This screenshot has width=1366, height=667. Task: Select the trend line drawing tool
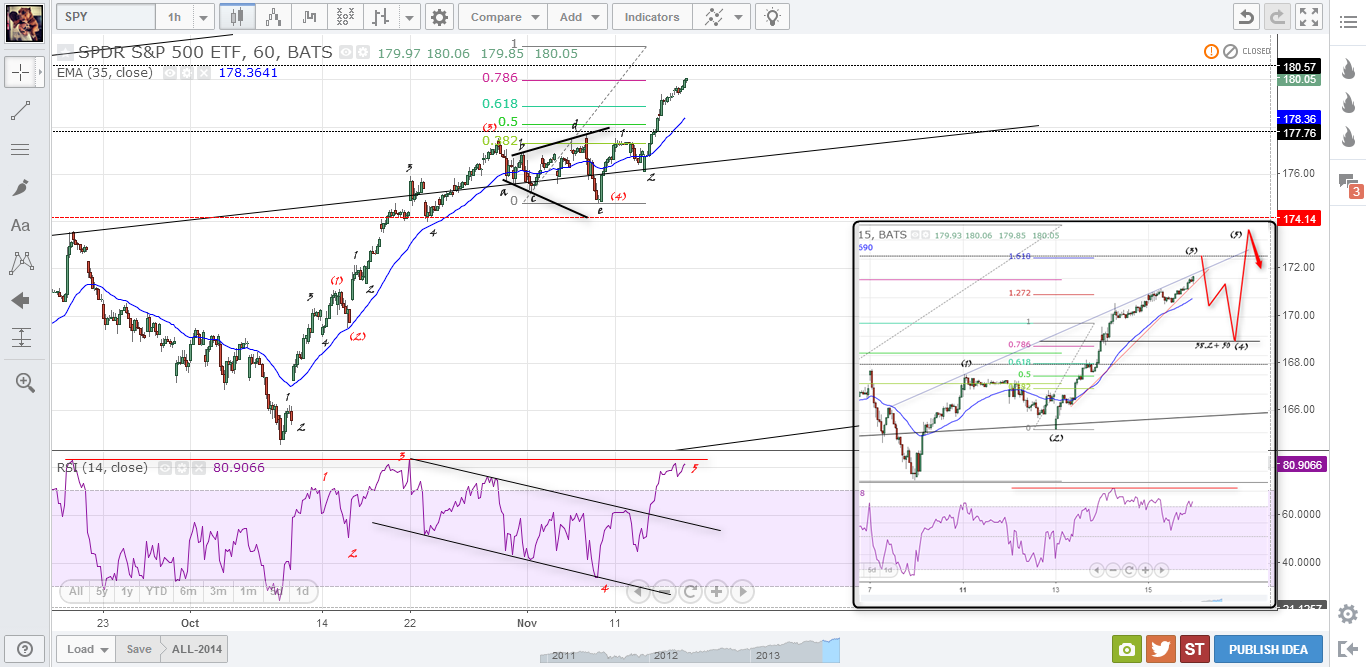pyautogui.click(x=21, y=111)
